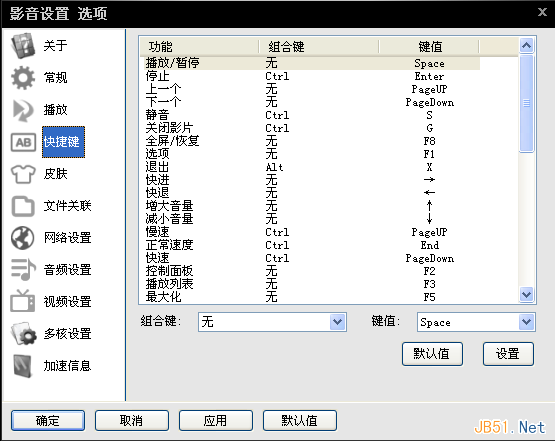Click the 键值 combo box field showing Space
The image size is (555, 441).
click(476, 322)
